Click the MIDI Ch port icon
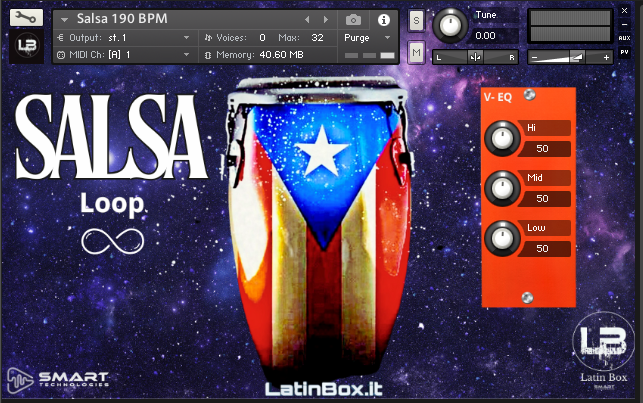Screen dimensions: 643x403 (x=61, y=55)
